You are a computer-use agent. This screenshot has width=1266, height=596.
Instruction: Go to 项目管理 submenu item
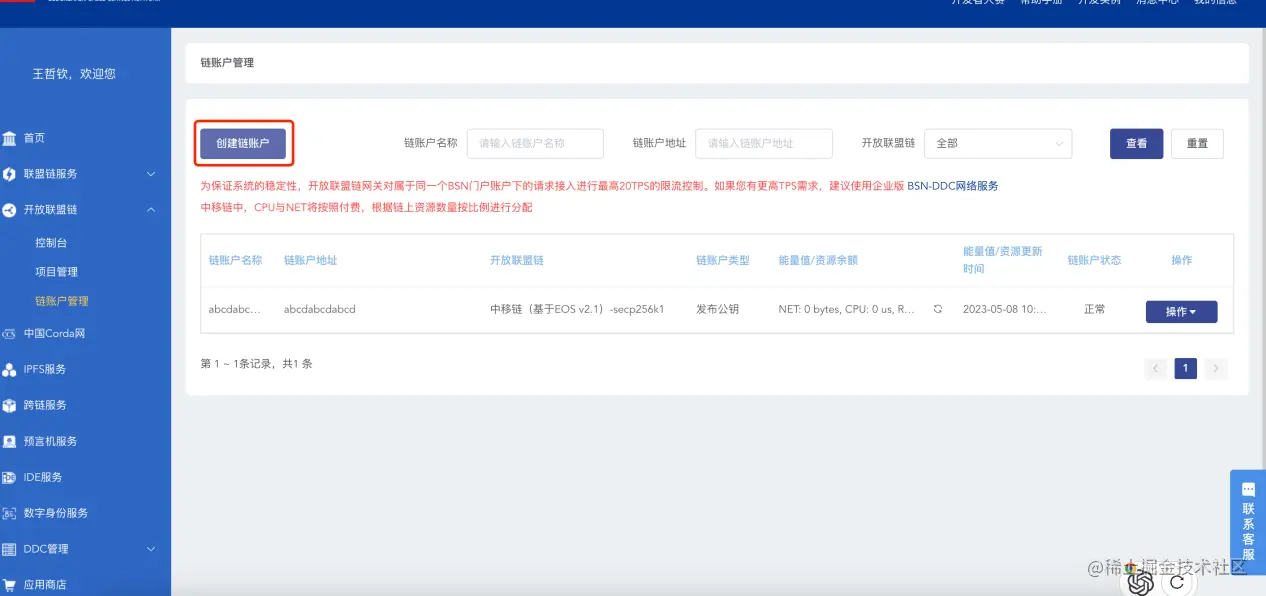click(56, 272)
